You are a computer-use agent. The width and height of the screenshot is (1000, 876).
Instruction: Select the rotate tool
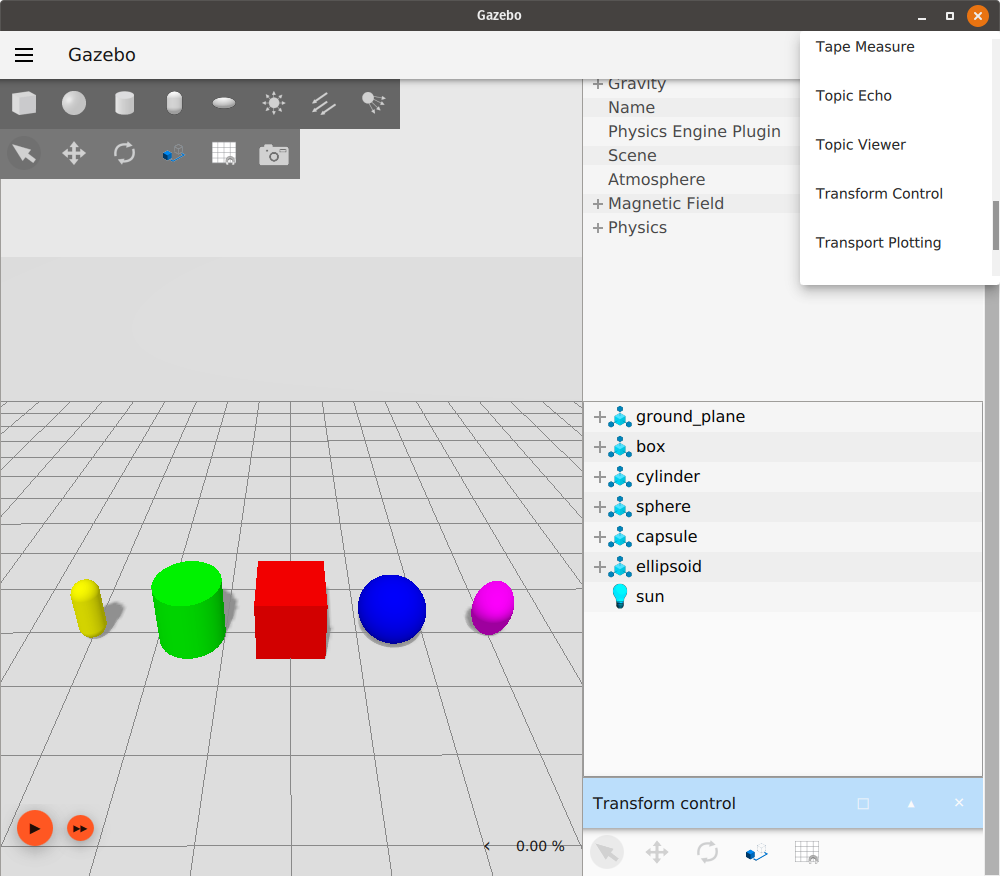pyautogui.click(x=123, y=153)
